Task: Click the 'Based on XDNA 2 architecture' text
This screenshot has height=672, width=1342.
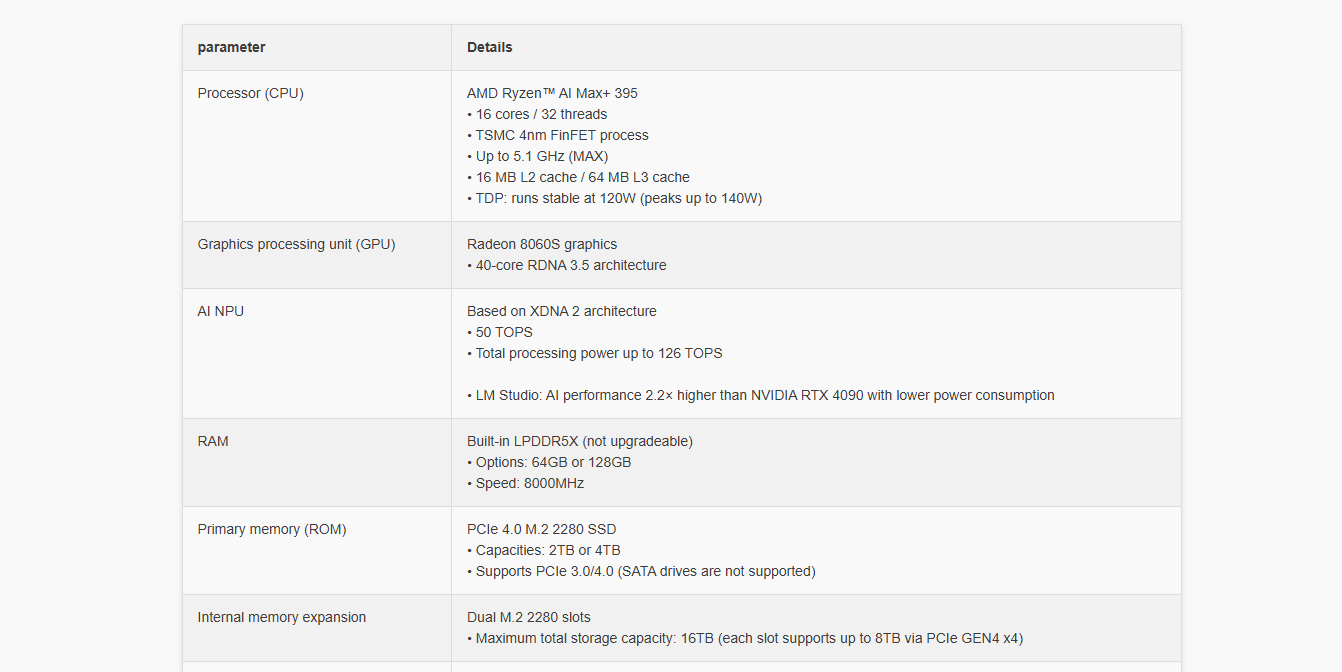Action: [562, 311]
